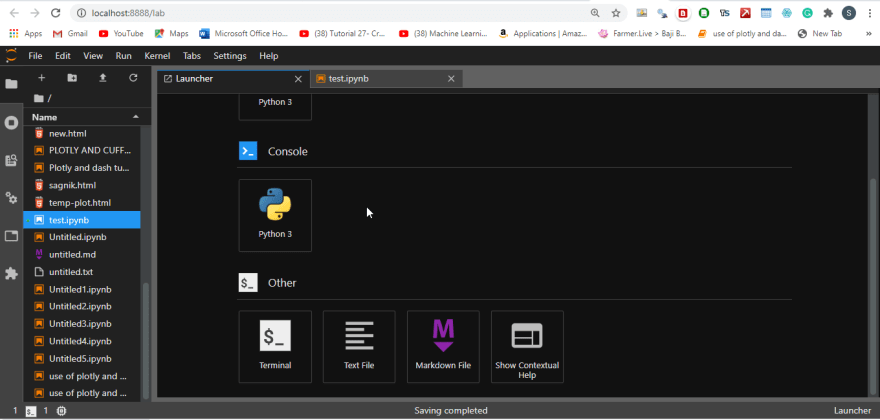Open the Chrome profile avatar
Viewport: 880px width, 420px height.
(x=849, y=13)
